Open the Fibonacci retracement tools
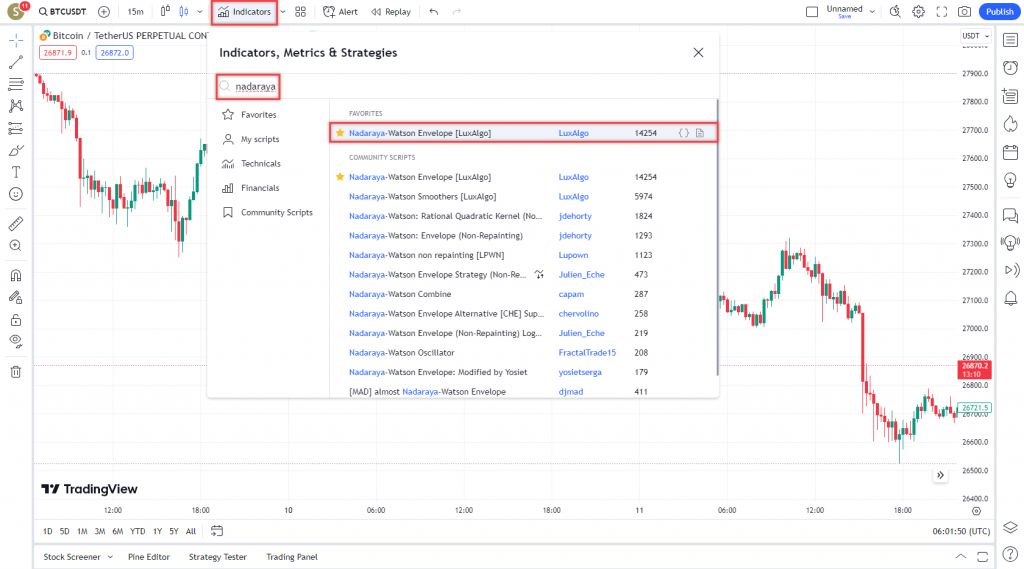The image size is (1024, 569). click(16, 84)
